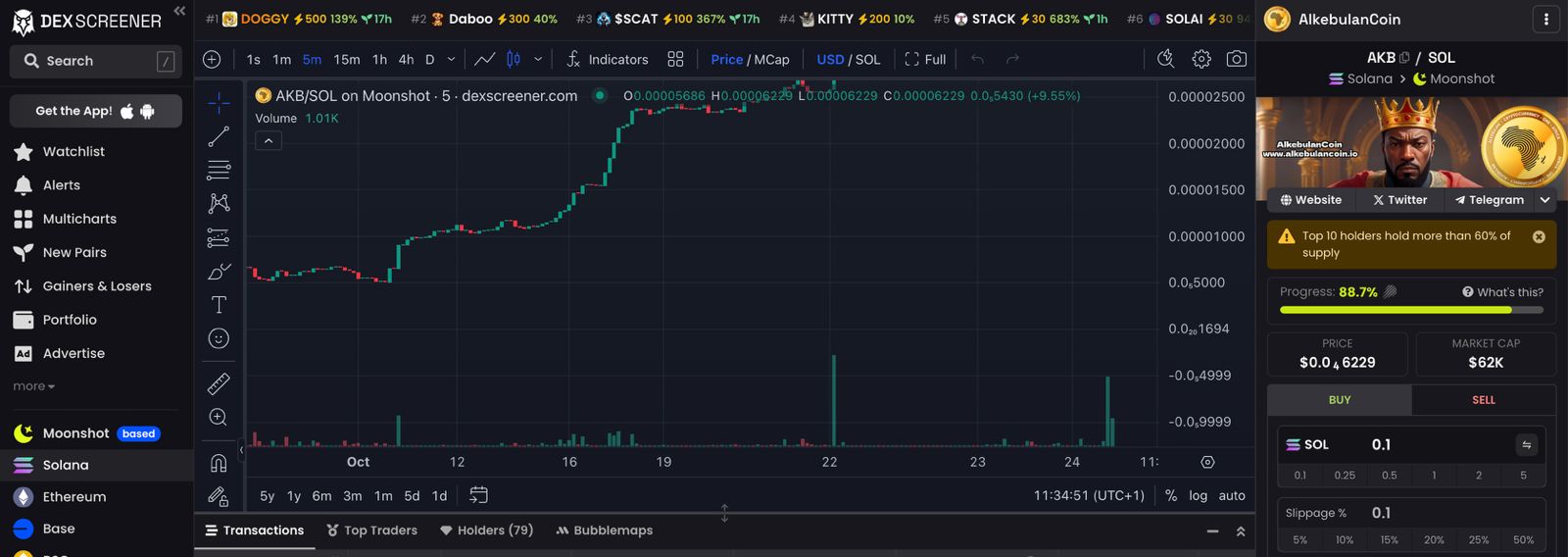
Task: Select the 1m timeframe in top toolbar
Action: 282,60
